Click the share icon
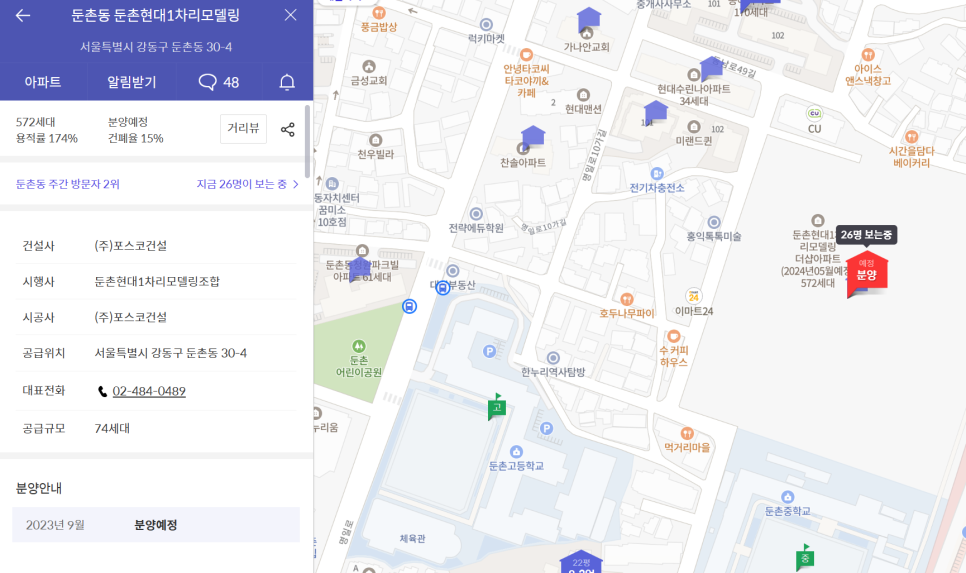This screenshot has height=573, width=966. click(288, 129)
